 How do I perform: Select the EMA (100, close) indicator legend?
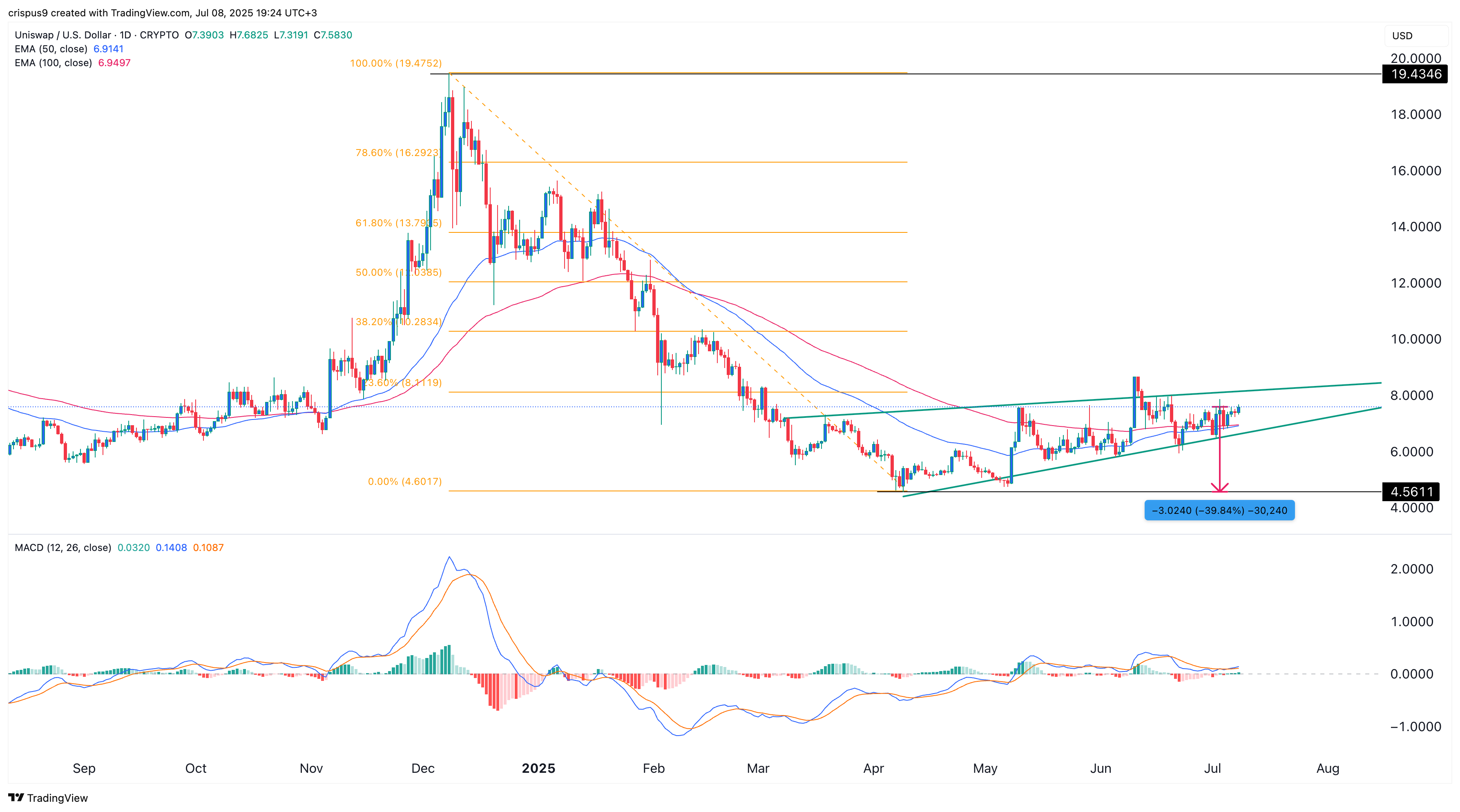(53, 63)
